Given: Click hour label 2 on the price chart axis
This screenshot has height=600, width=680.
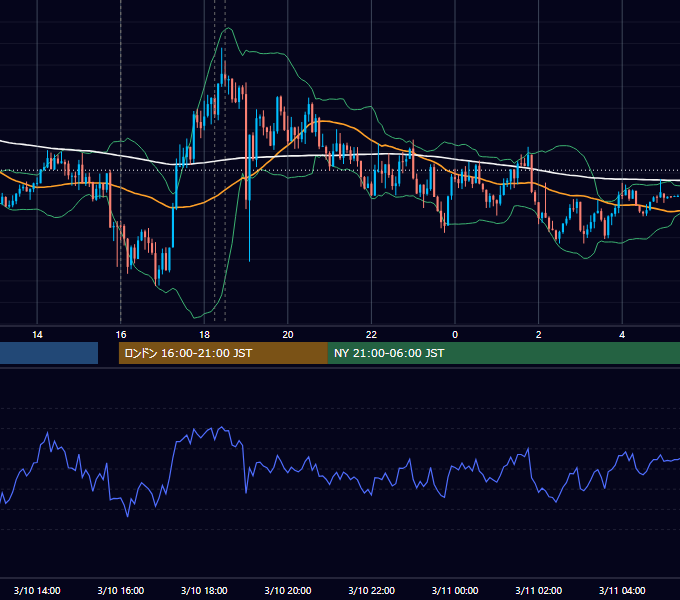Looking at the screenshot, I should tap(539, 335).
